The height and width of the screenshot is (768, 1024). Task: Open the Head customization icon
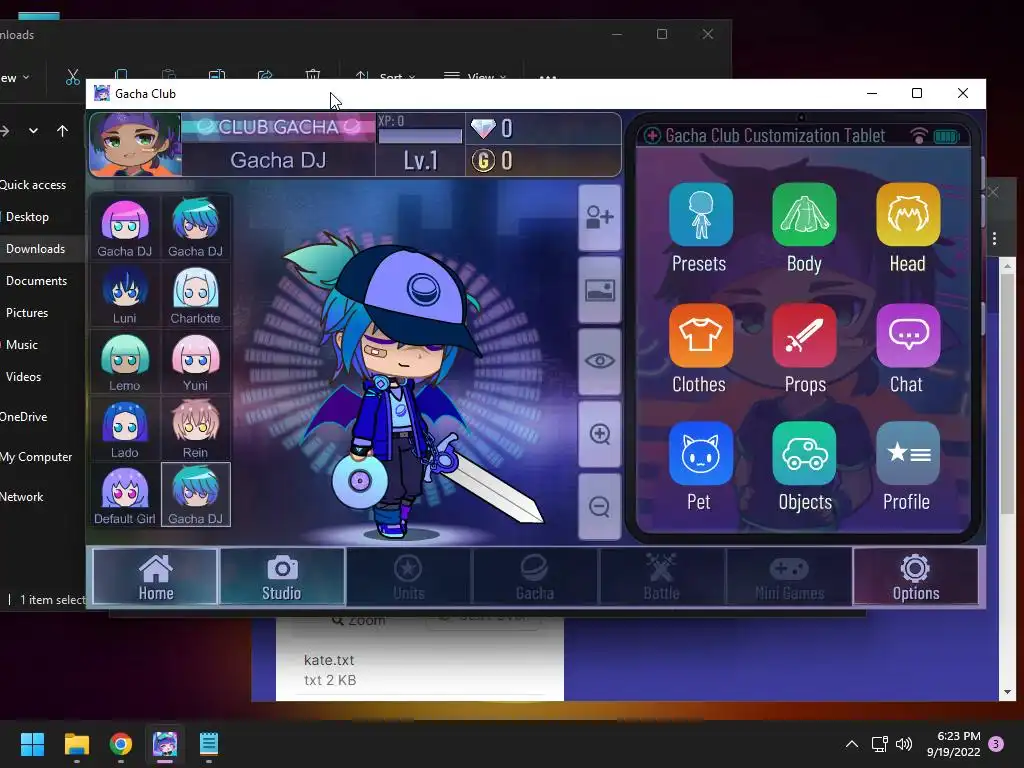pos(908,214)
